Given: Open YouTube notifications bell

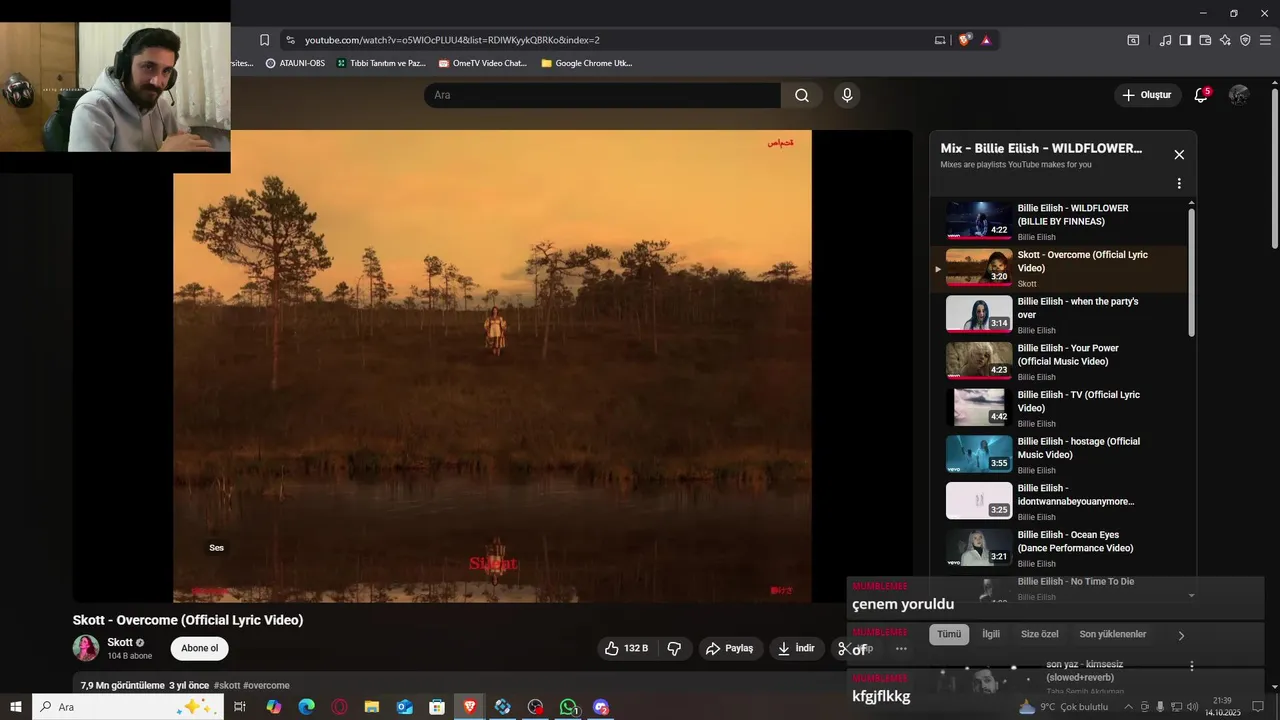Looking at the screenshot, I should 1201,95.
